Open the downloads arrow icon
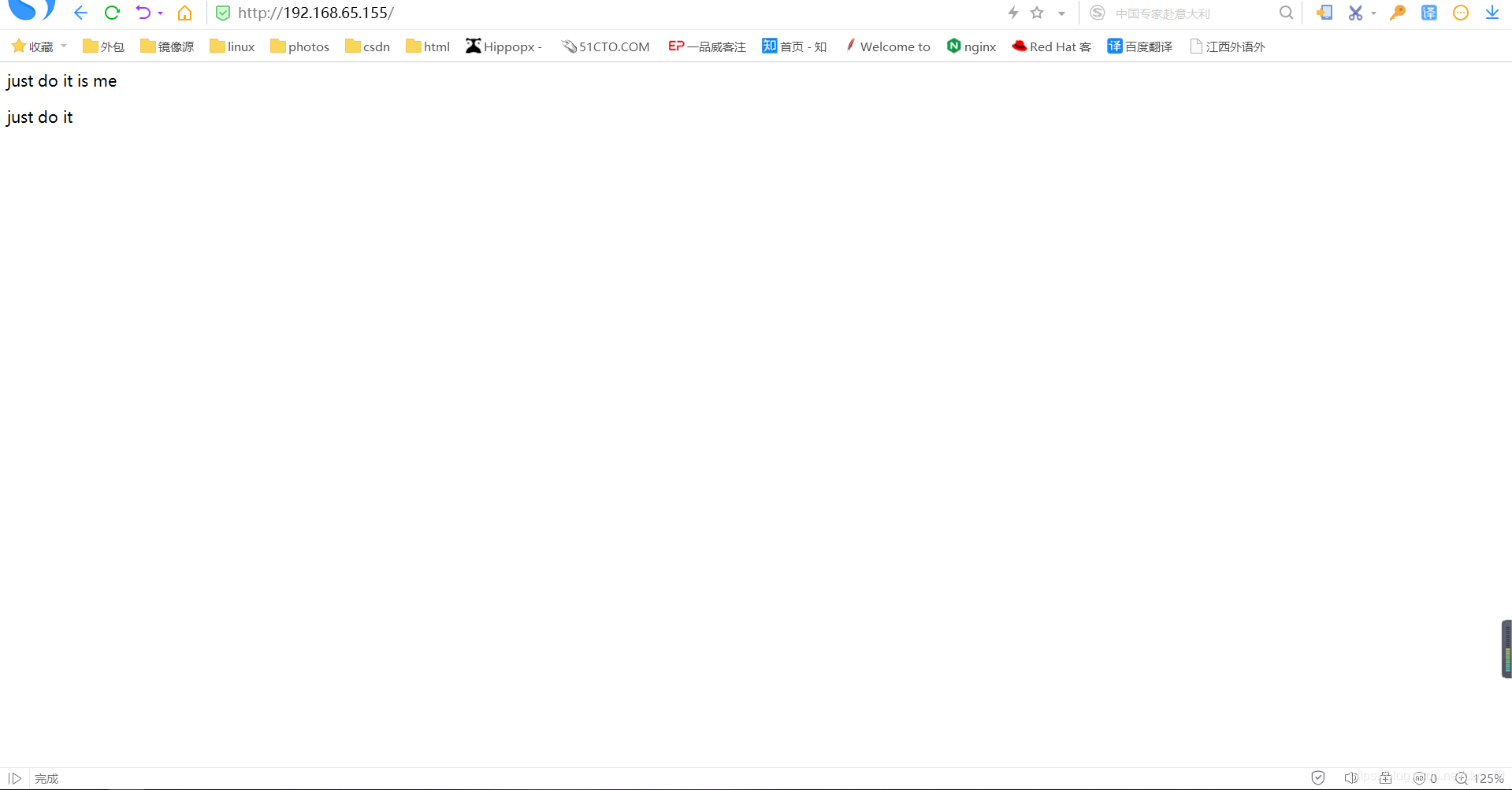The width and height of the screenshot is (1512, 790). pos(1492,13)
